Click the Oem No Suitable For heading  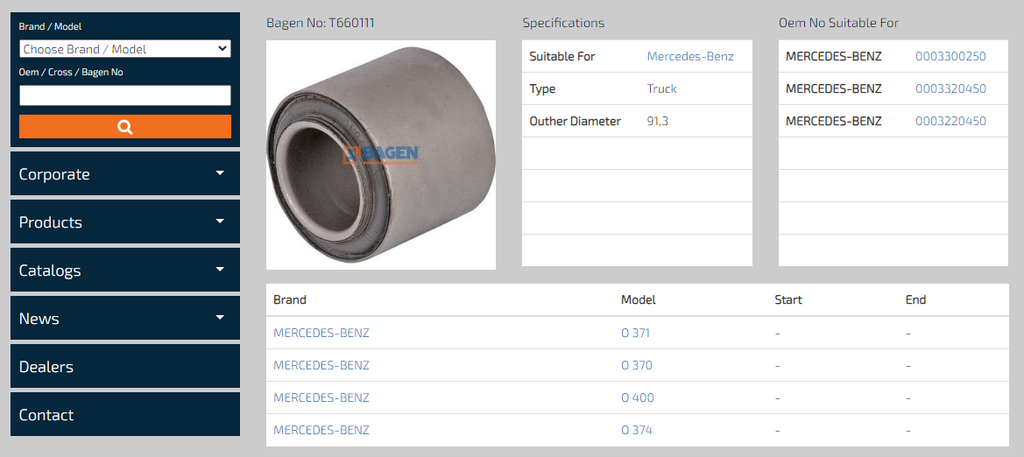839,24
